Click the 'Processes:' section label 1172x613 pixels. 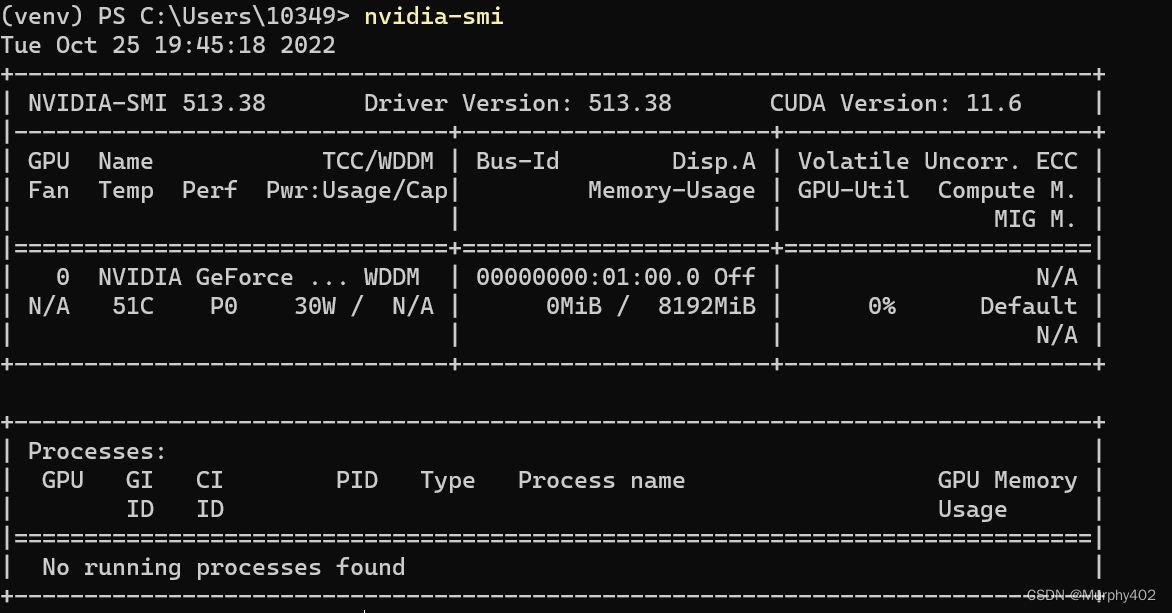[x=97, y=452]
